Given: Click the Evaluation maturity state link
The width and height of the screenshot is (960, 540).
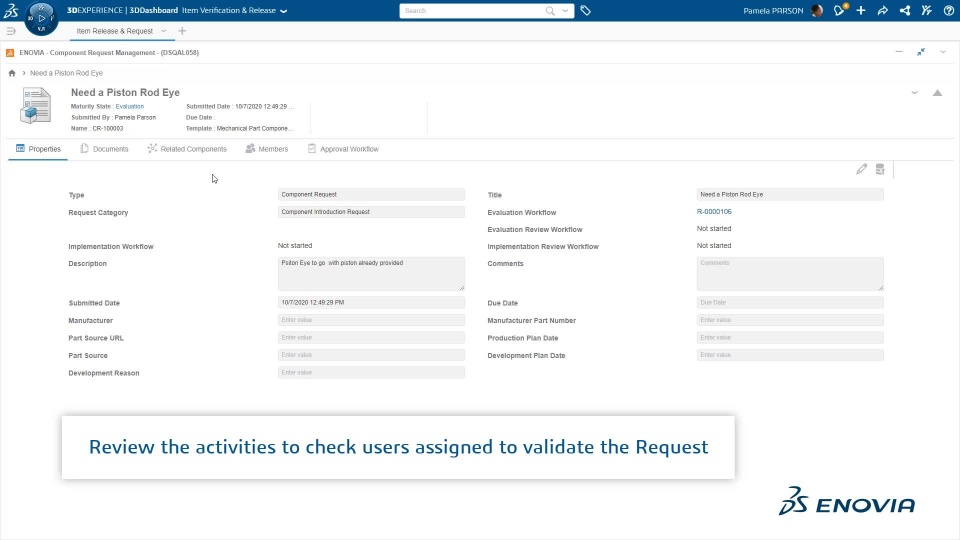Looking at the screenshot, I should (x=130, y=106).
